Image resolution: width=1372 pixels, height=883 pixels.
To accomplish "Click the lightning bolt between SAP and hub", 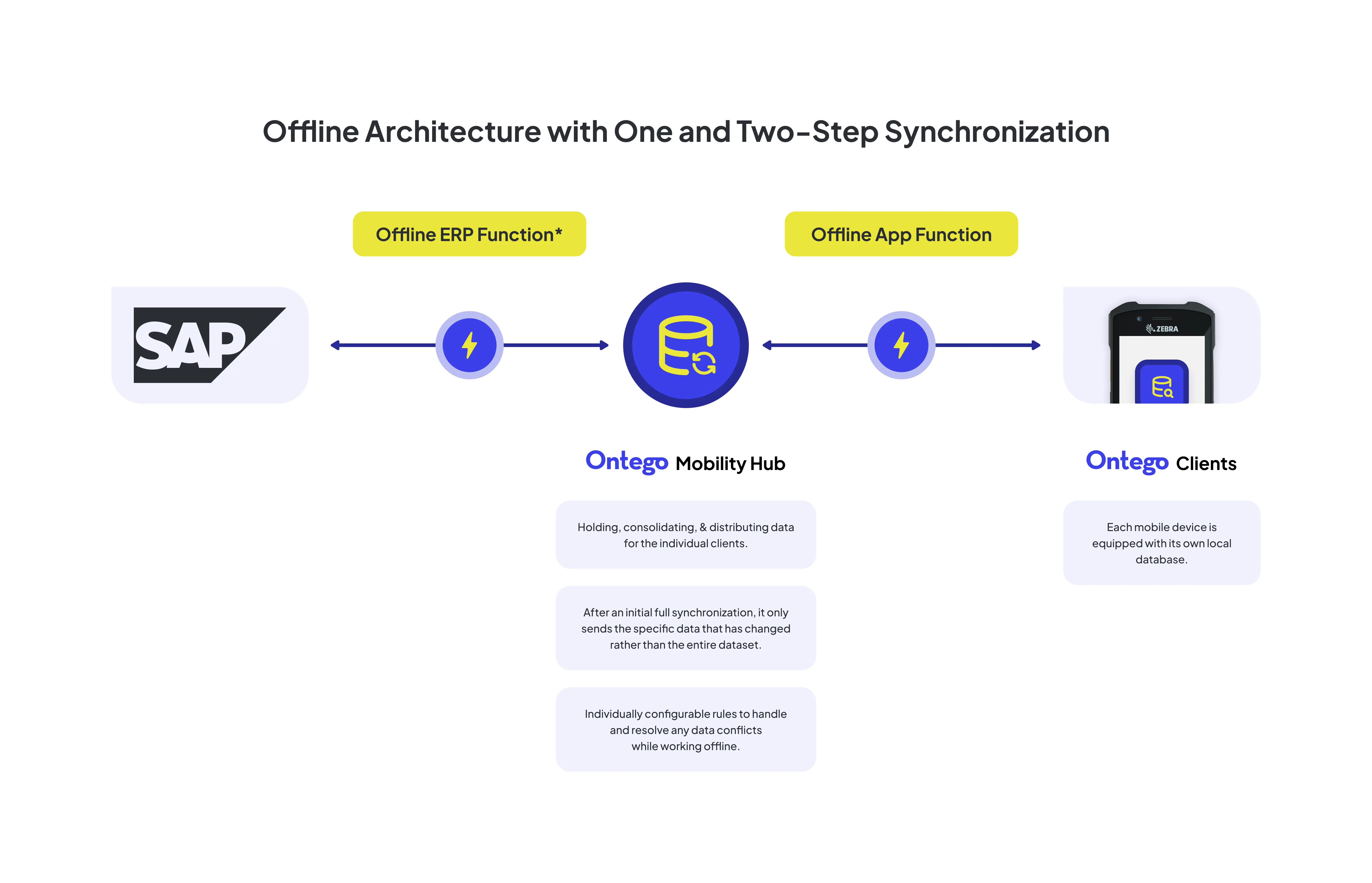I will point(470,345).
